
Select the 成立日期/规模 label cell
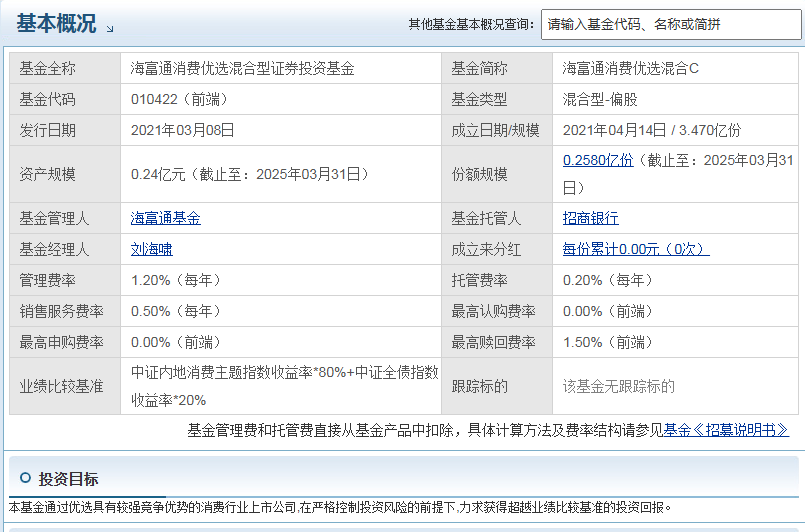pyautogui.click(x=497, y=130)
